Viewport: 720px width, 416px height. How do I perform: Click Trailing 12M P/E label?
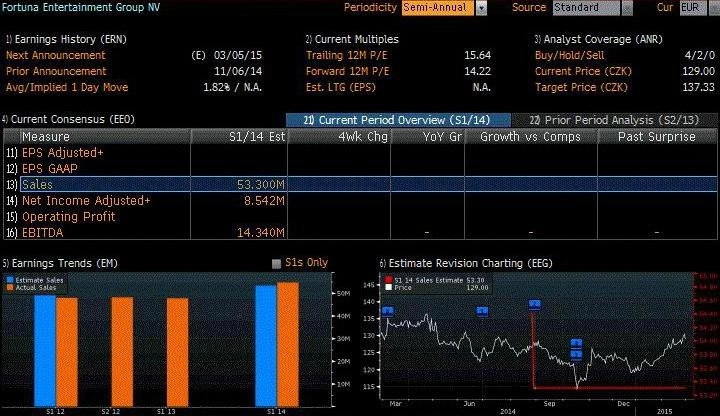click(347, 55)
